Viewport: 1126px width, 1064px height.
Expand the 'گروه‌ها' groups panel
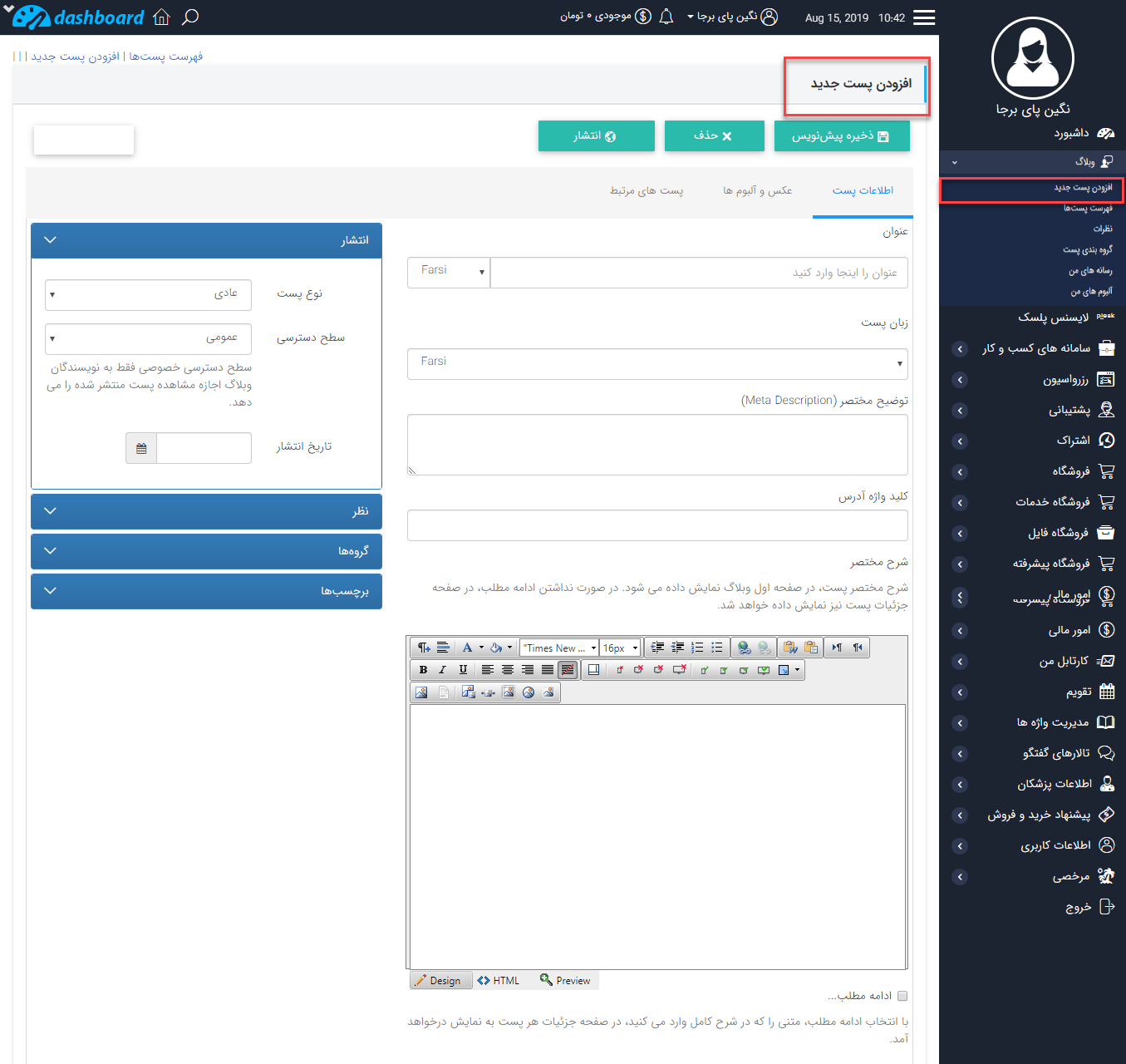coord(206,551)
